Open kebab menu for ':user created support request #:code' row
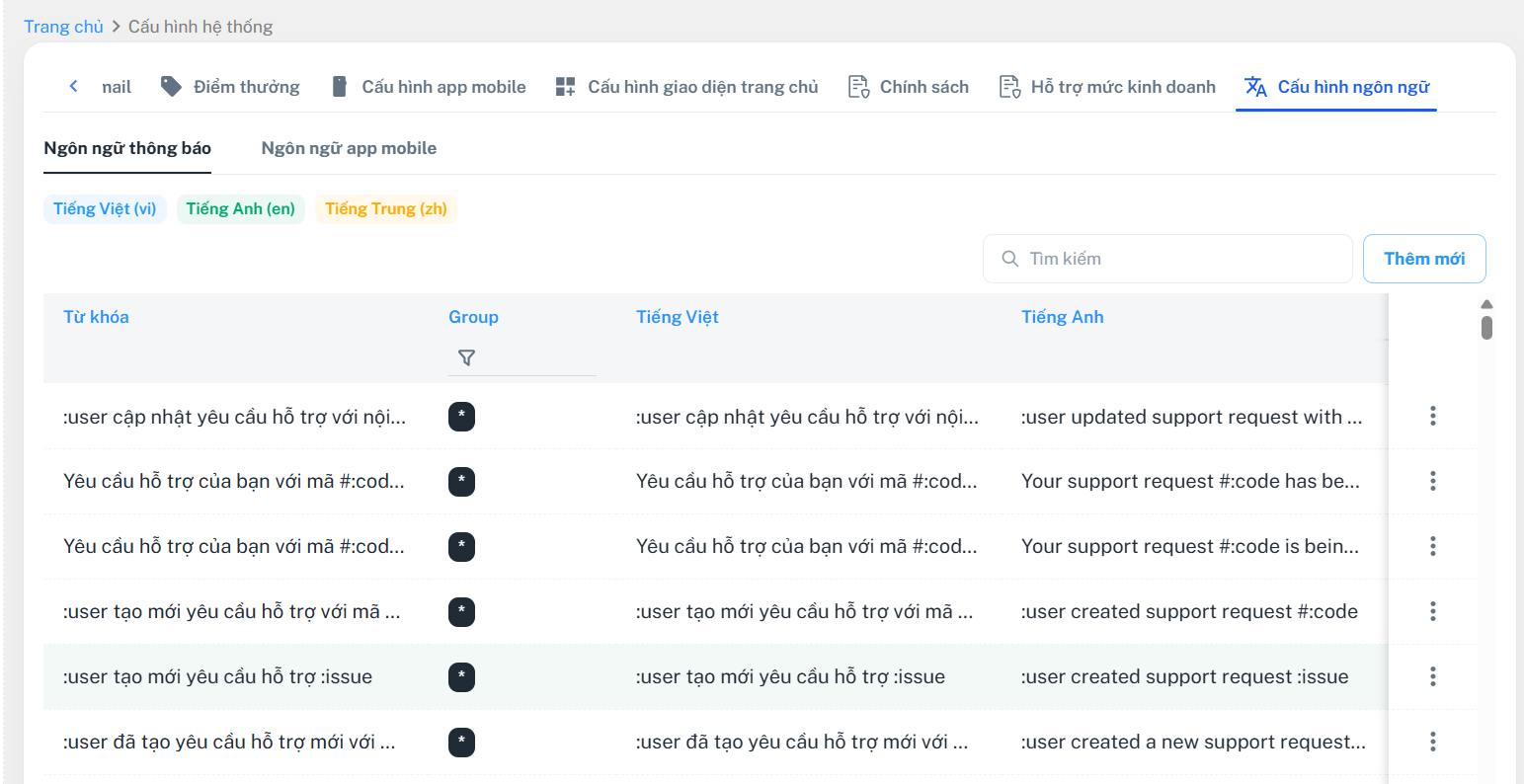 1432,611
